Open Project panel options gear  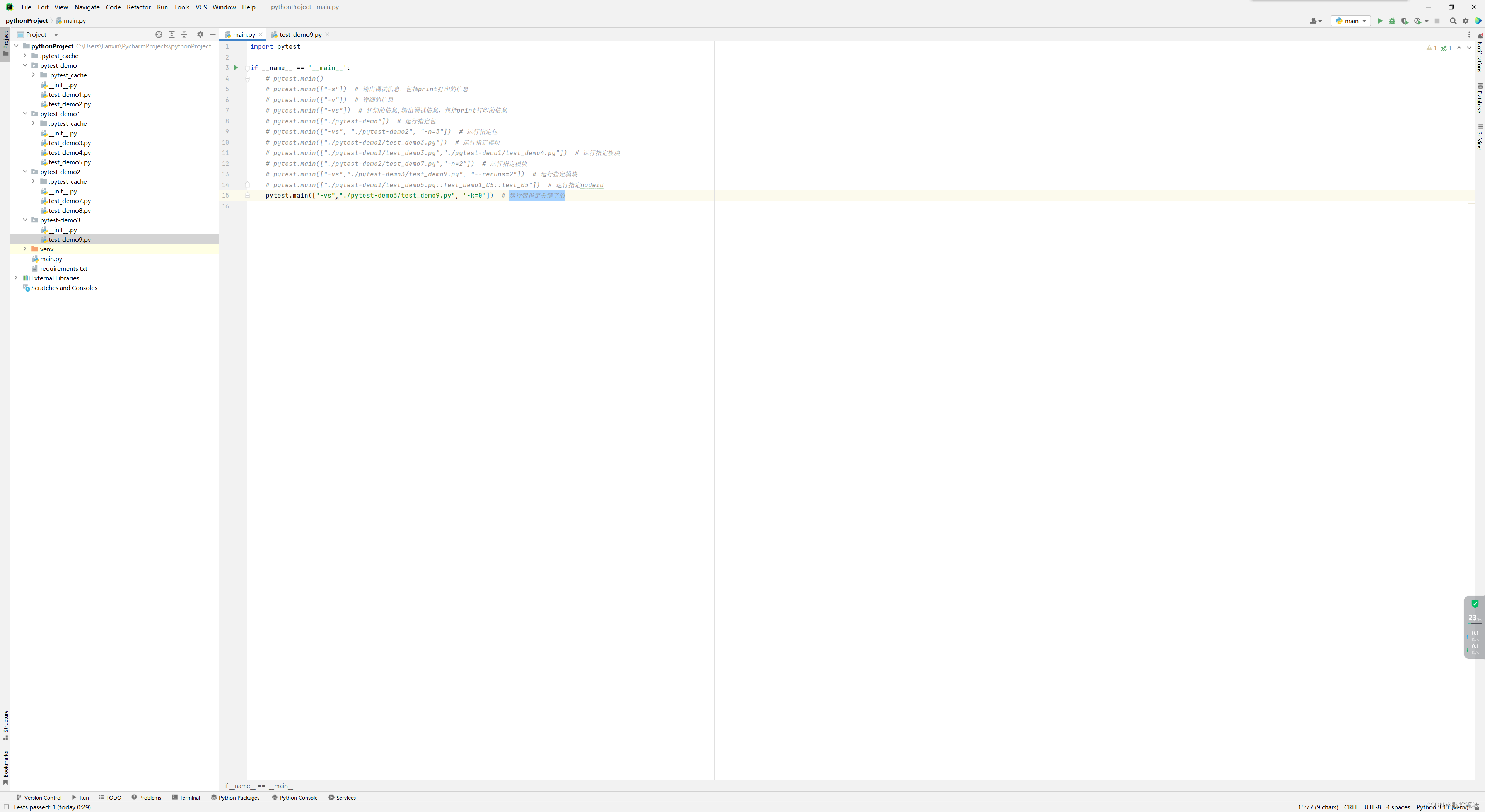click(200, 34)
